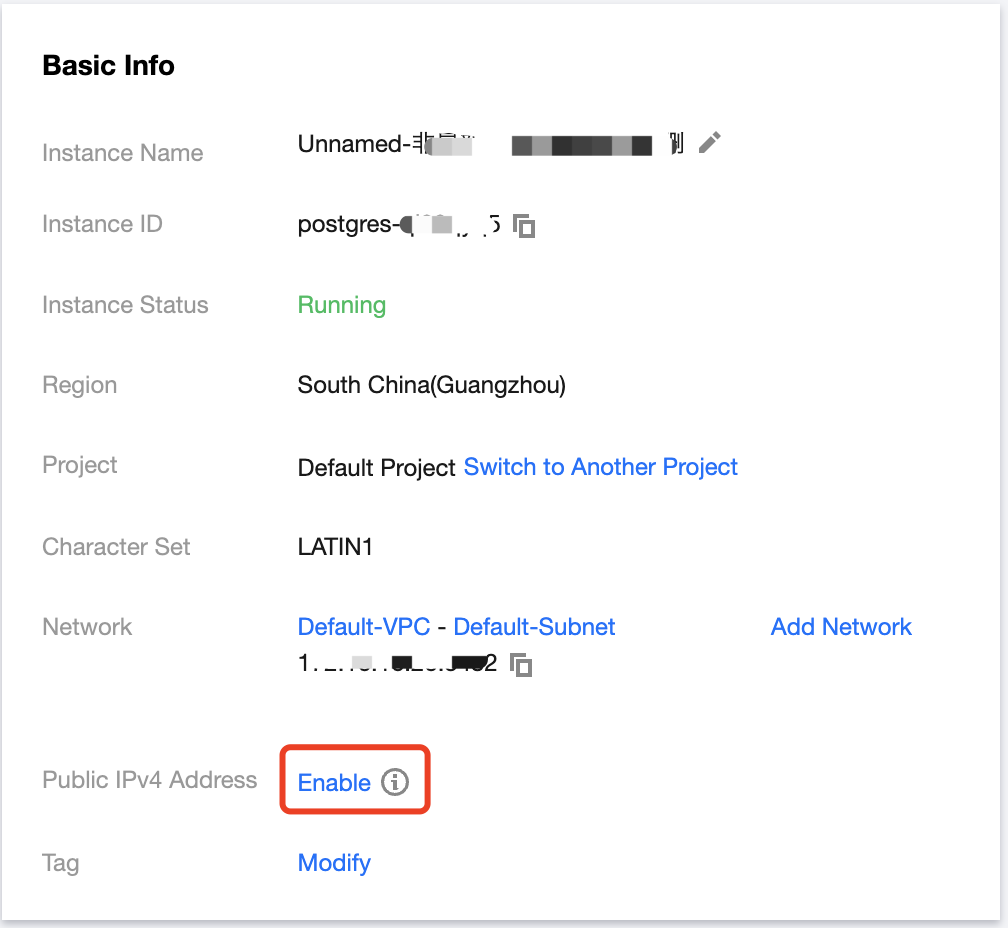
Task: Click the blurred network IP address text
Action: 397,662
